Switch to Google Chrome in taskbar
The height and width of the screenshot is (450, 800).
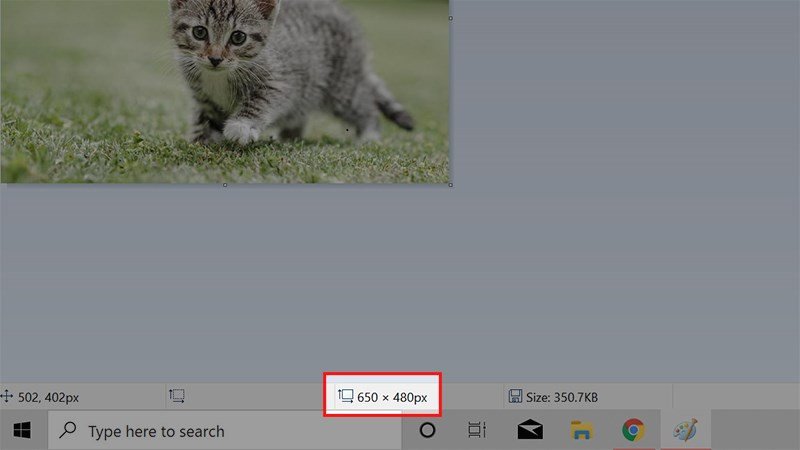pos(633,431)
